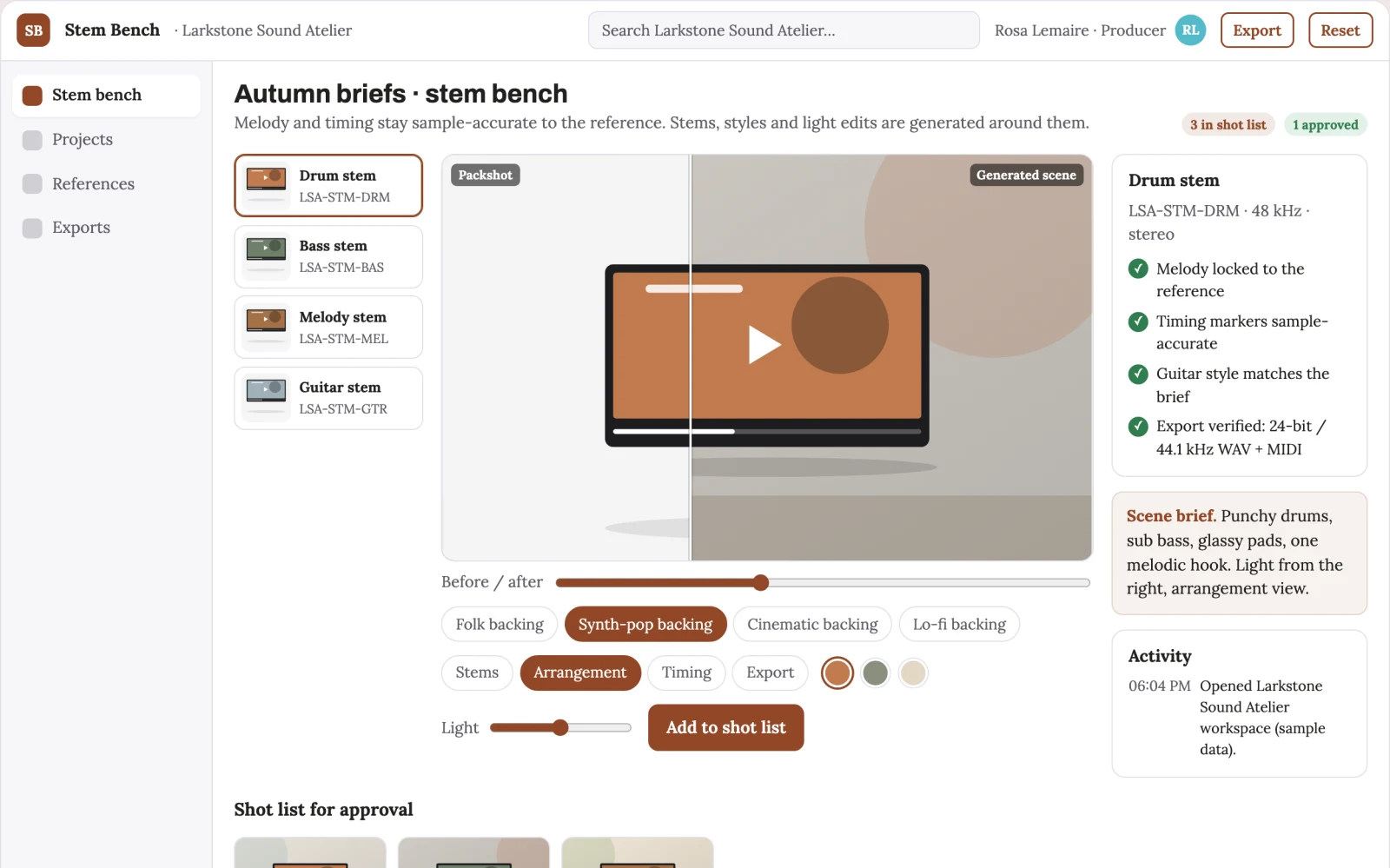This screenshot has width=1390, height=868.
Task: Switch to the Timing view
Action: tap(686, 673)
